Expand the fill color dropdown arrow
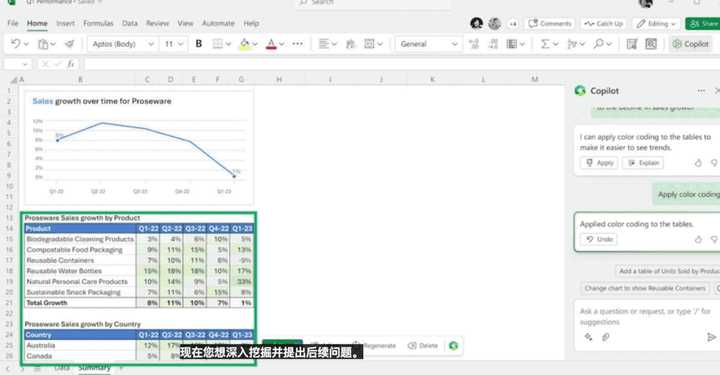 (x=255, y=44)
